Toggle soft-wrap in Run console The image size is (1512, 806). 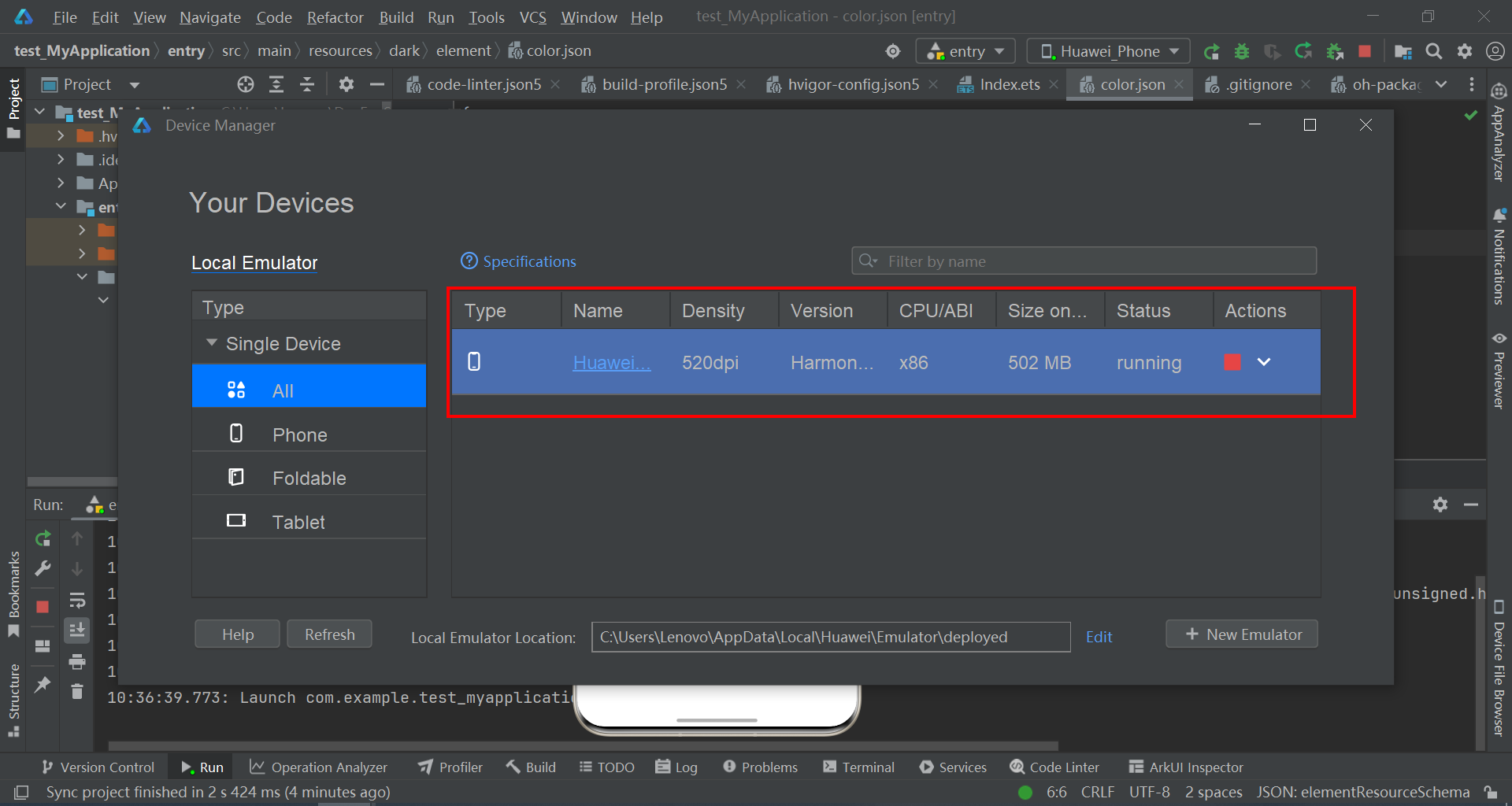click(77, 601)
